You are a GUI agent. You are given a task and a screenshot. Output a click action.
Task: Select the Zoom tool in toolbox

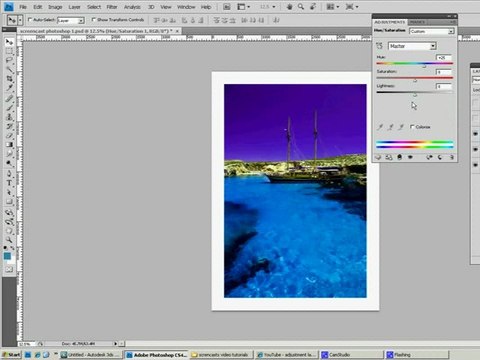point(9,240)
